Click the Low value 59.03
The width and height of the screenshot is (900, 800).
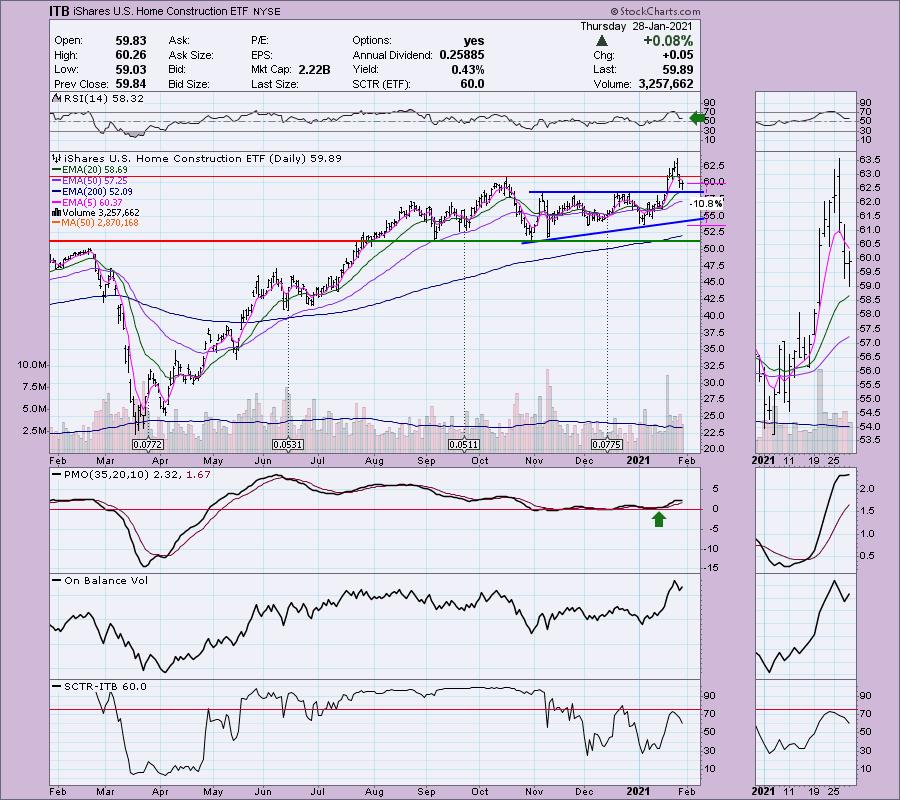click(x=131, y=69)
